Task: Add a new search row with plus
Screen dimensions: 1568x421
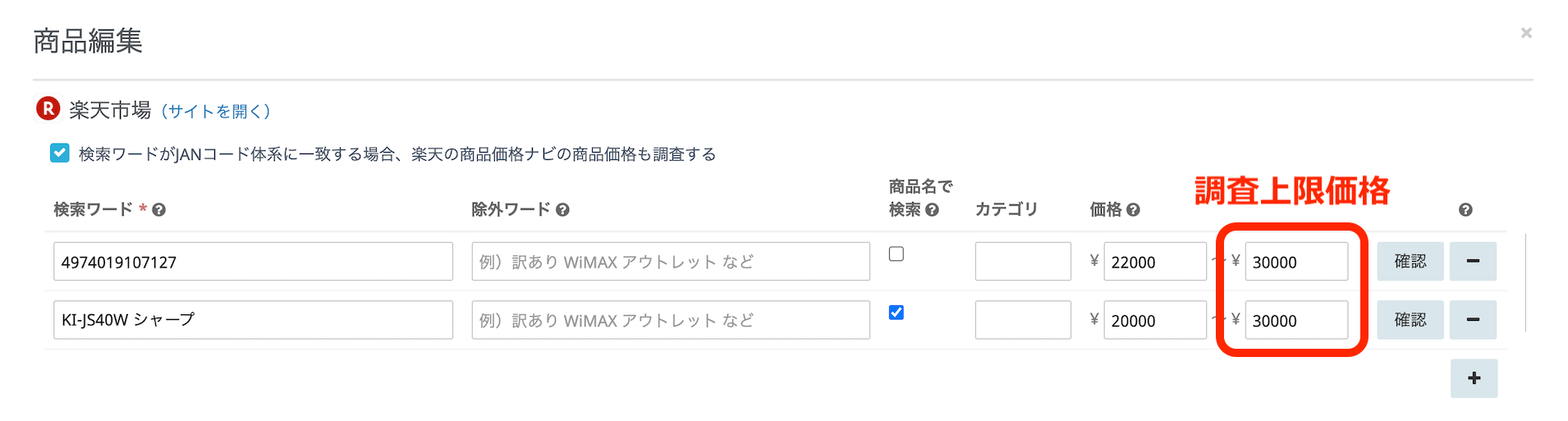Action: tap(1474, 378)
